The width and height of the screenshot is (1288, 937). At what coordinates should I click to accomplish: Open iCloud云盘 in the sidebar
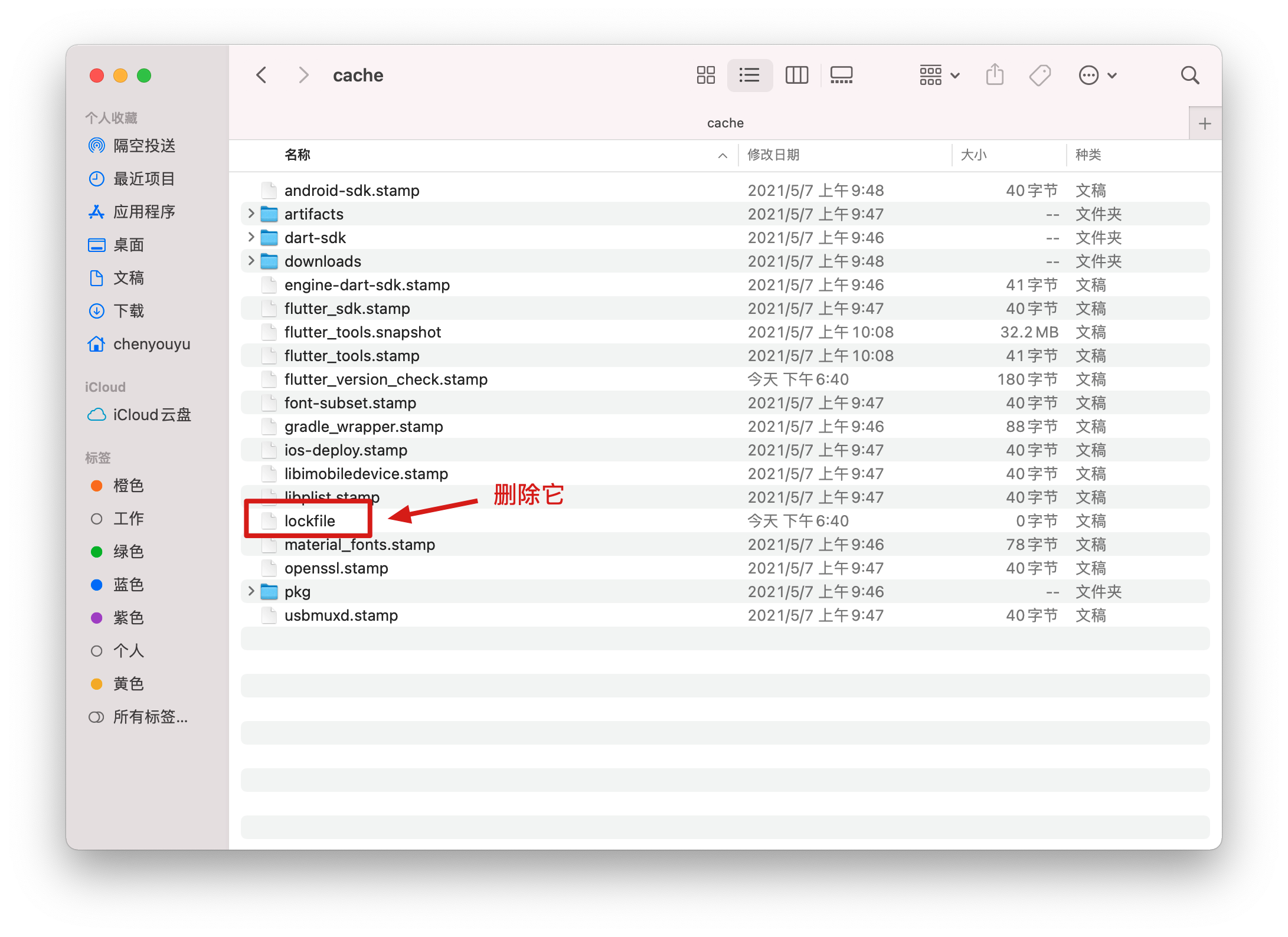coord(139,415)
